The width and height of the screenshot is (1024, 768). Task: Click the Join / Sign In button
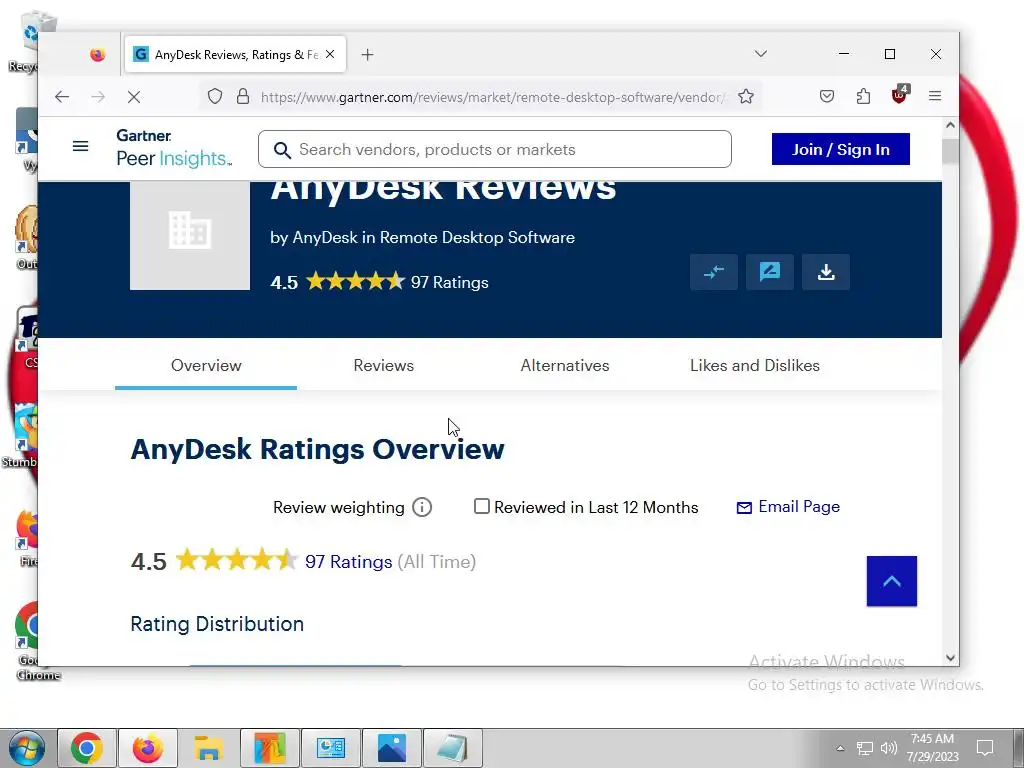click(840, 149)
